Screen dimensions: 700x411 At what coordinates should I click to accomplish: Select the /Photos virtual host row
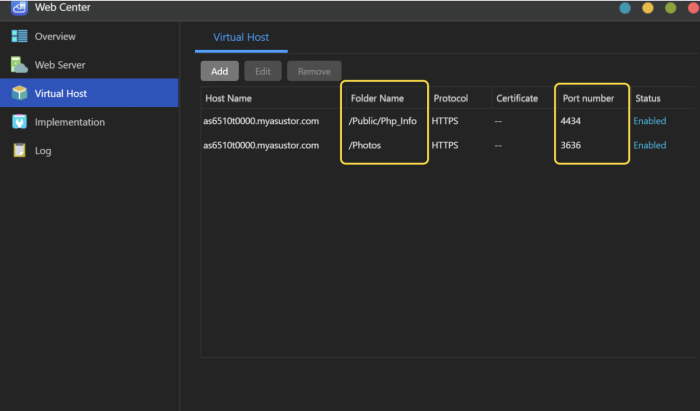[366, 145]
